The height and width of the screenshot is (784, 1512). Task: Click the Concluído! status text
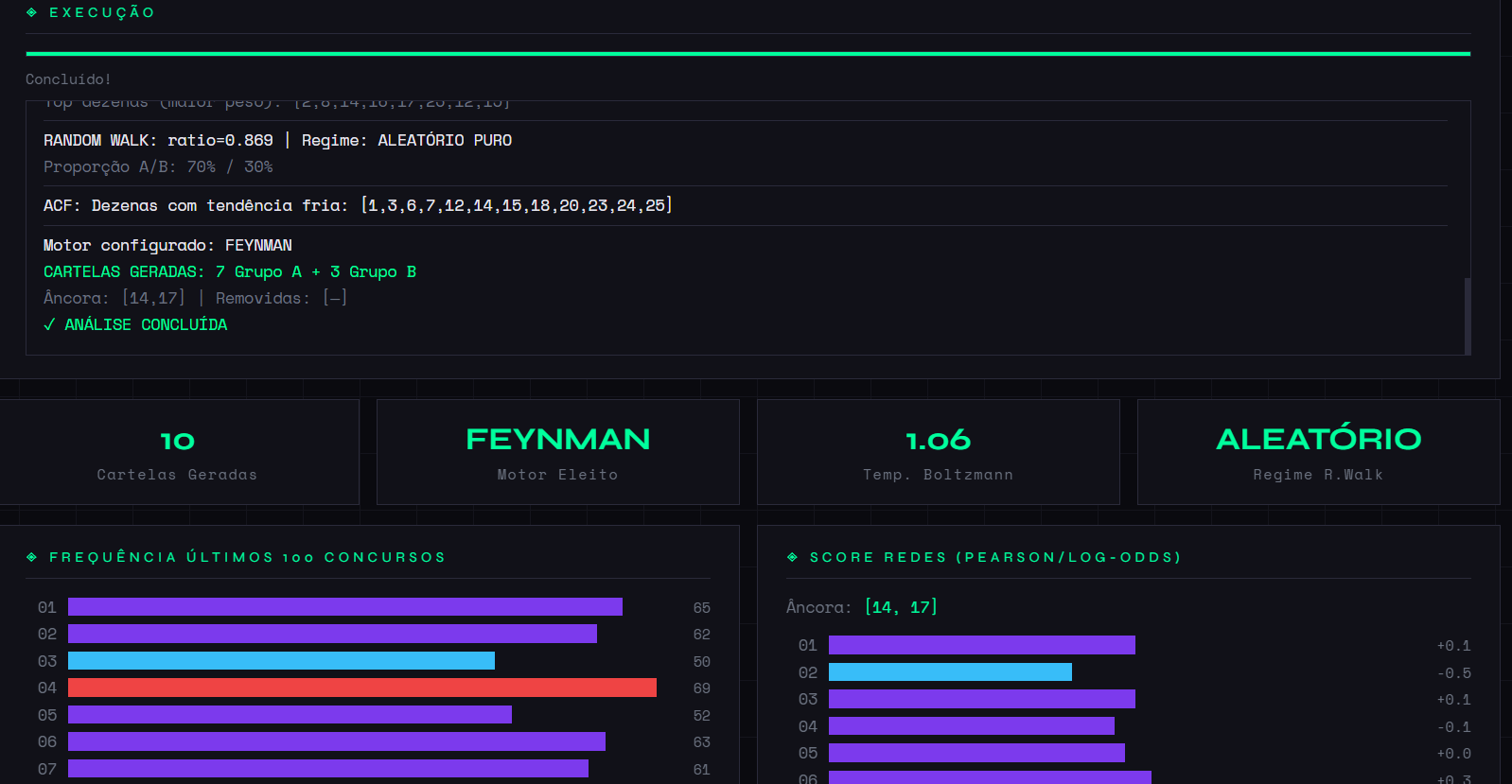[x=68, y=79]
